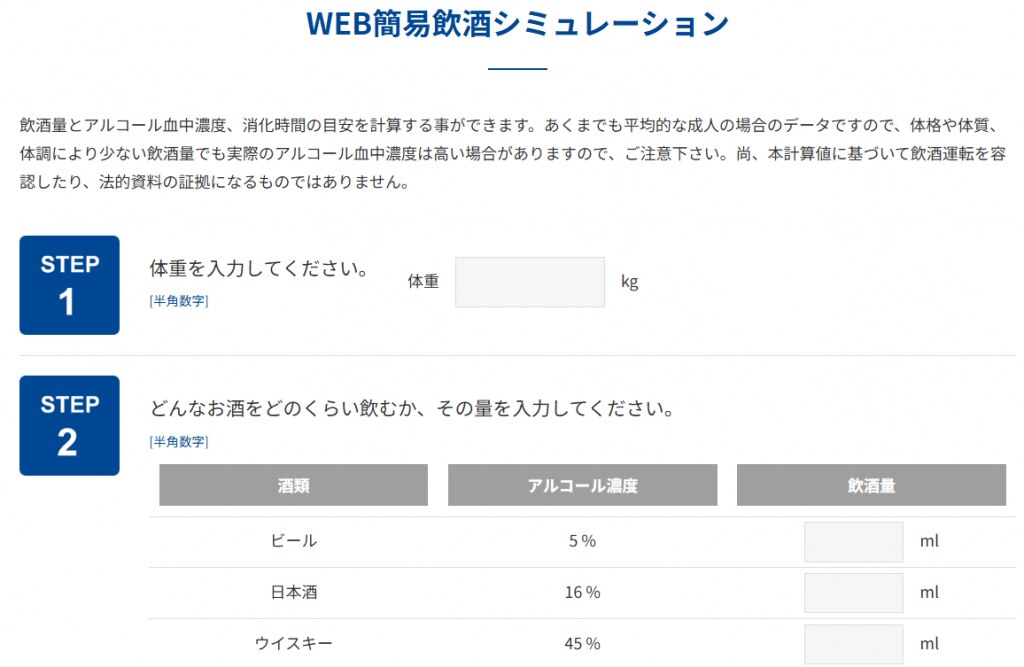This screenshot has width=1024, height=667.
Task: Click the kg unit label
Action: click(x=630, y=282)
